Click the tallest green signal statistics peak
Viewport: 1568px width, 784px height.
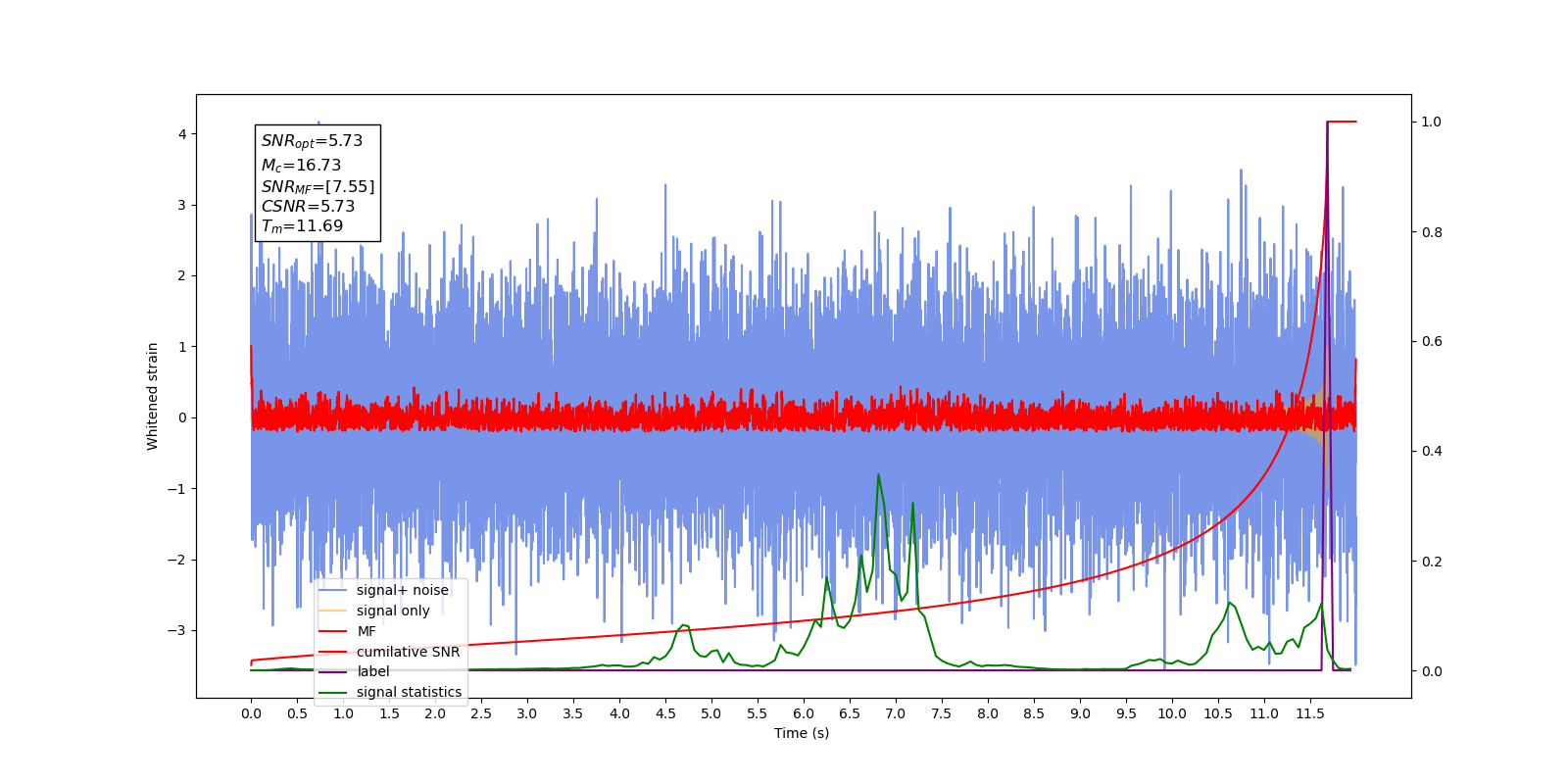tap(878, 476)
